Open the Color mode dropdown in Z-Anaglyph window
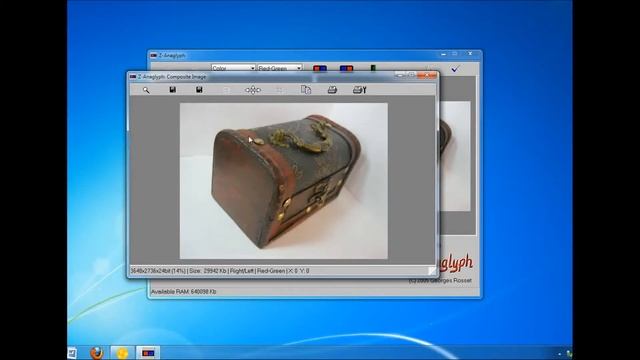640x360 pixels. [x=233, y=68]
